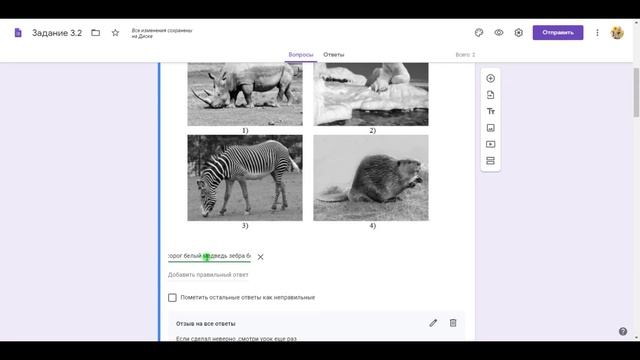Open form settings gear

click(518, 33)
